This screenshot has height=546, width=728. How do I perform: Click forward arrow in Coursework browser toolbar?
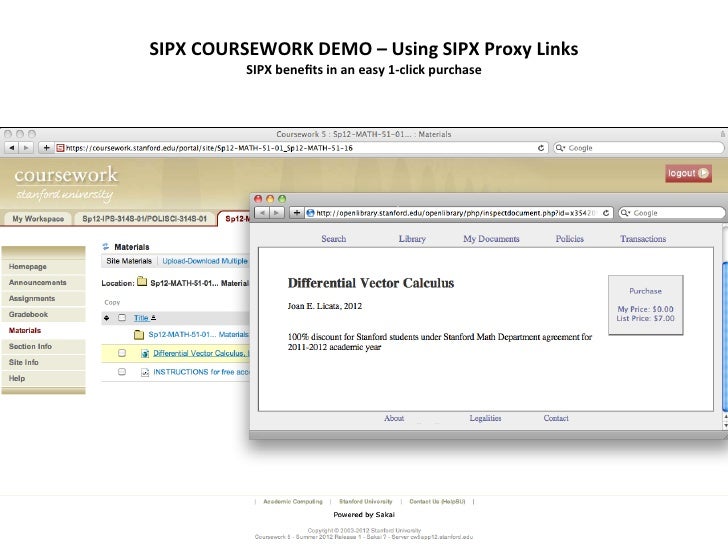[26, 148]
